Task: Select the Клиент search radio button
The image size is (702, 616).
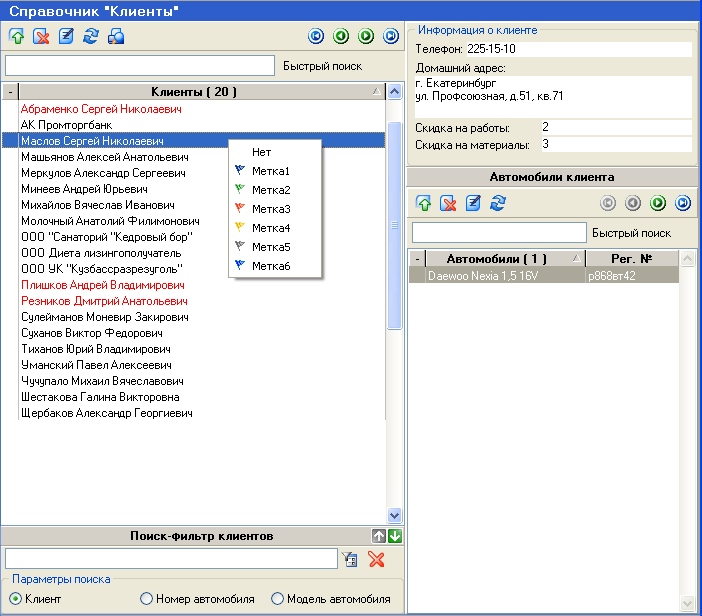Action: coord(16,599)
